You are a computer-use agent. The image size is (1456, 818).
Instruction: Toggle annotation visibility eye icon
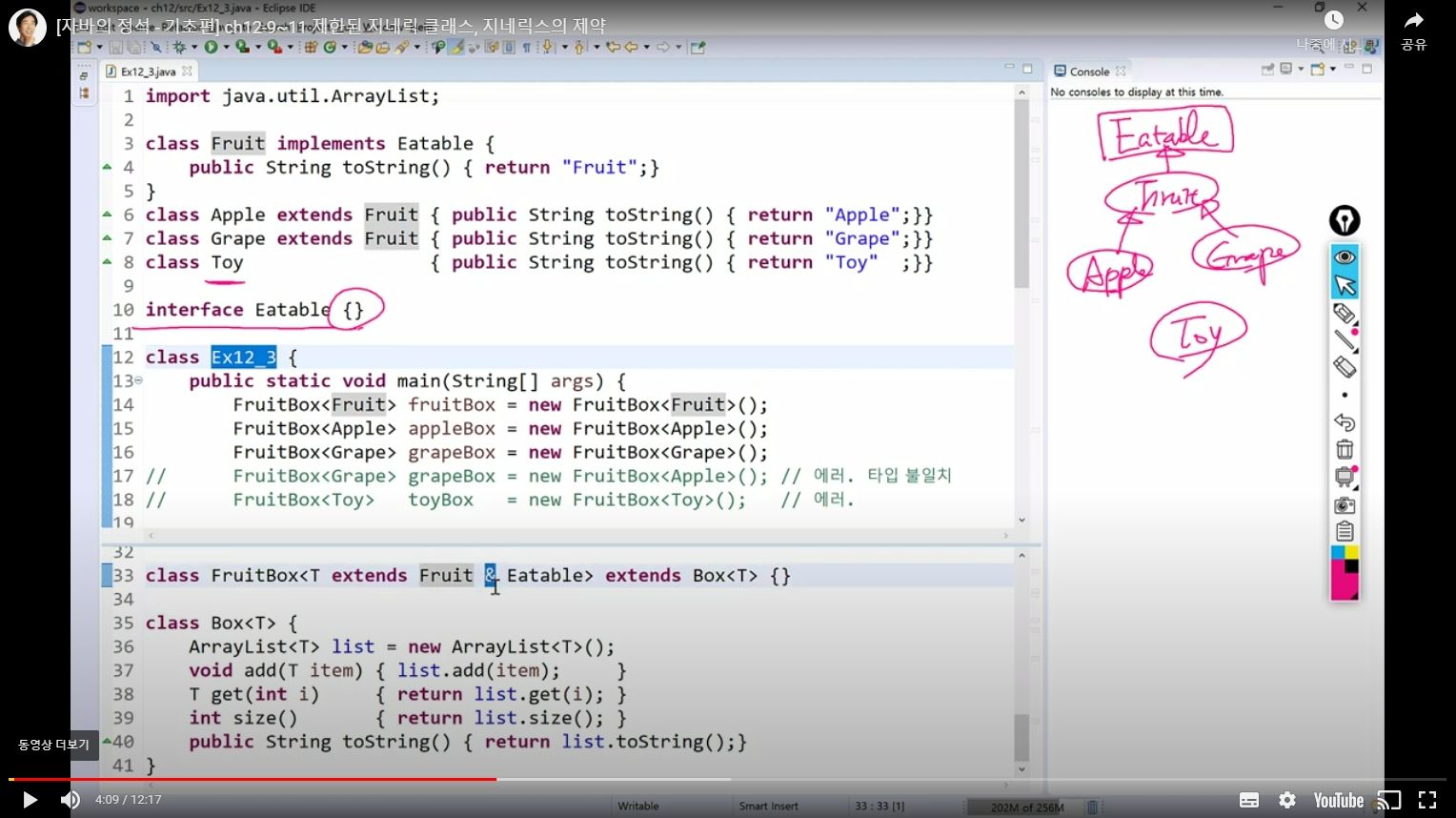[1345, 257]
